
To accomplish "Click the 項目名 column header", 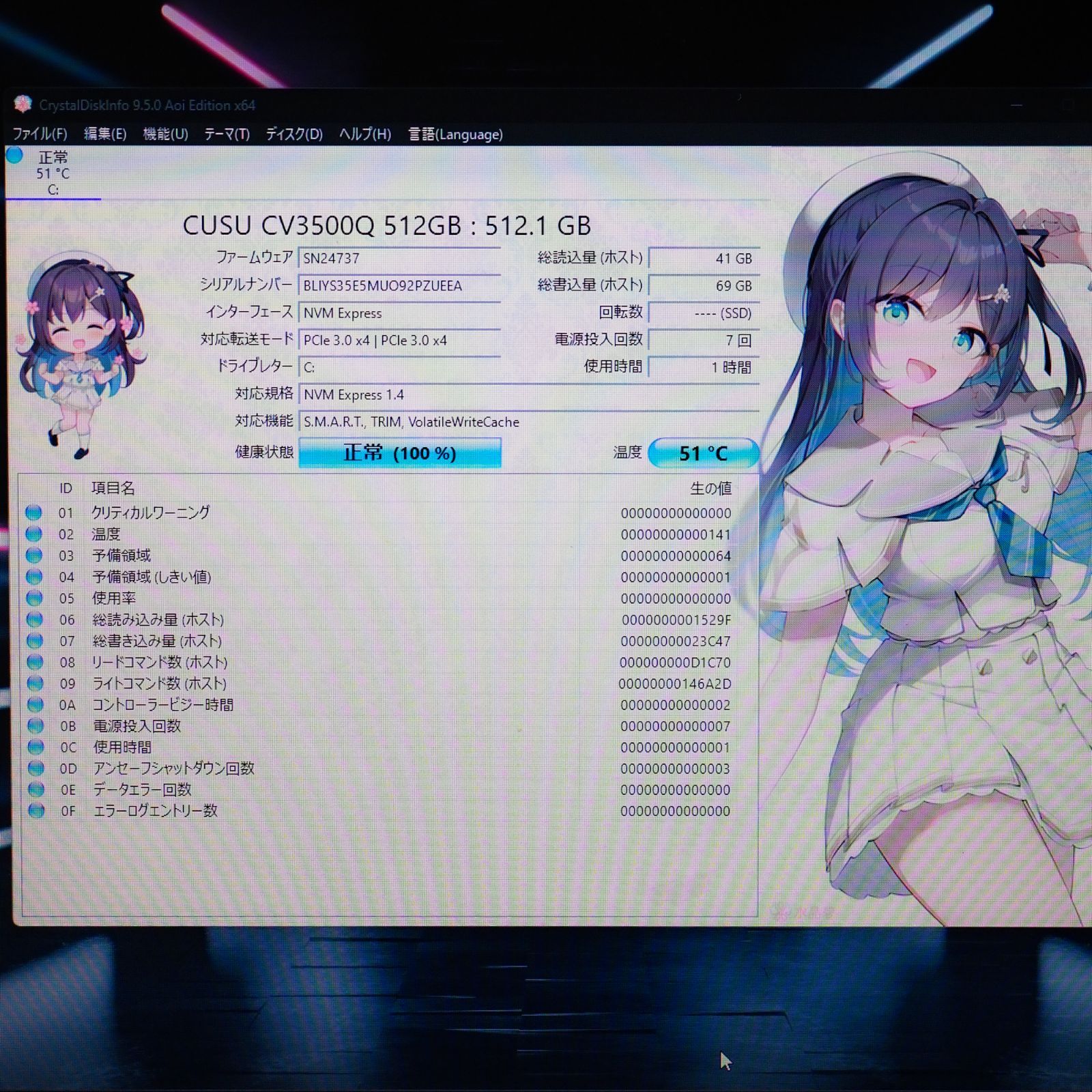I will (113, 488).
